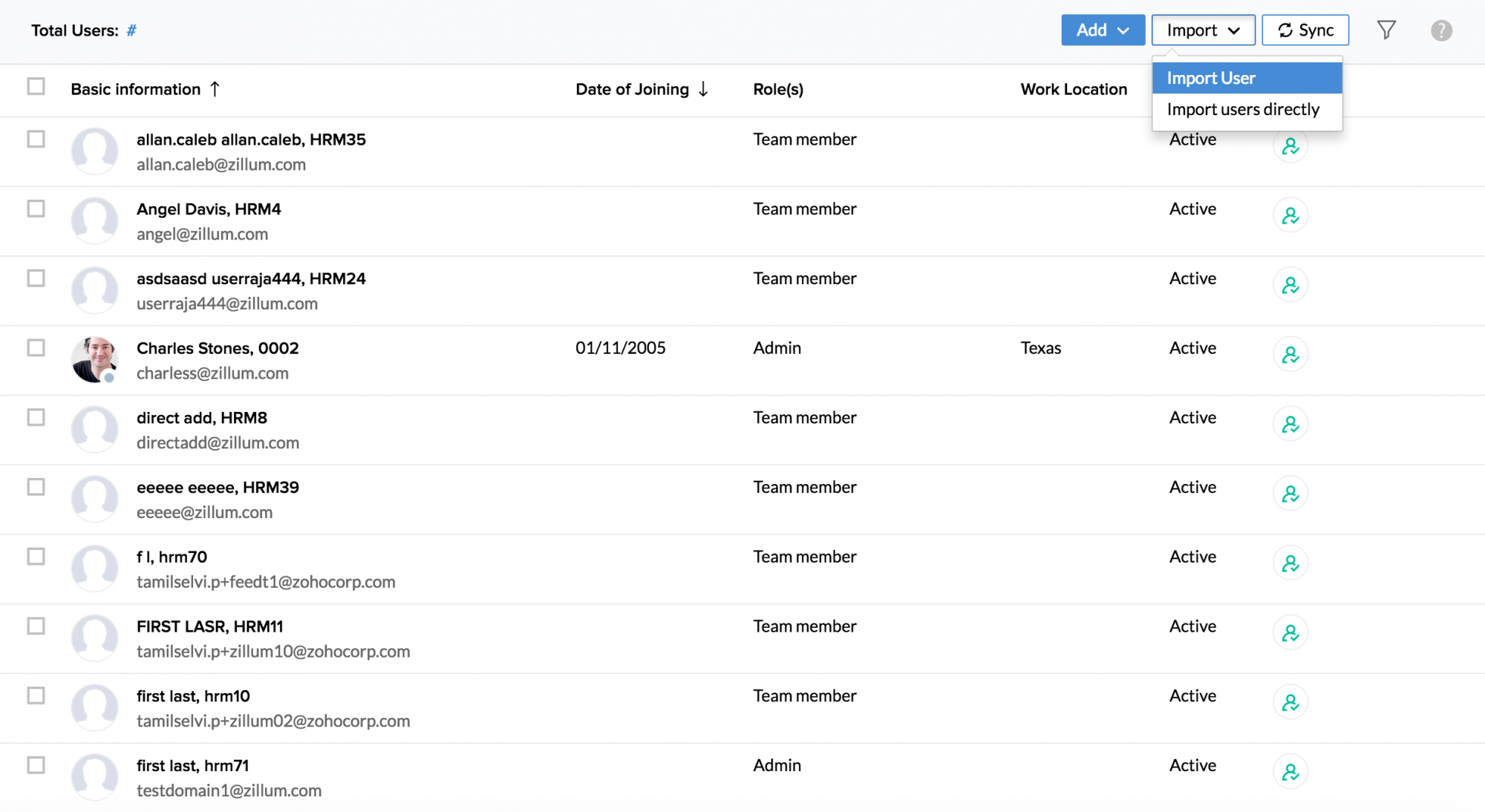The image size is (1485, 812).
Task: Click user status icon for FIRST LASR row
Action: pyautogui.click(x=1290, y=633)
